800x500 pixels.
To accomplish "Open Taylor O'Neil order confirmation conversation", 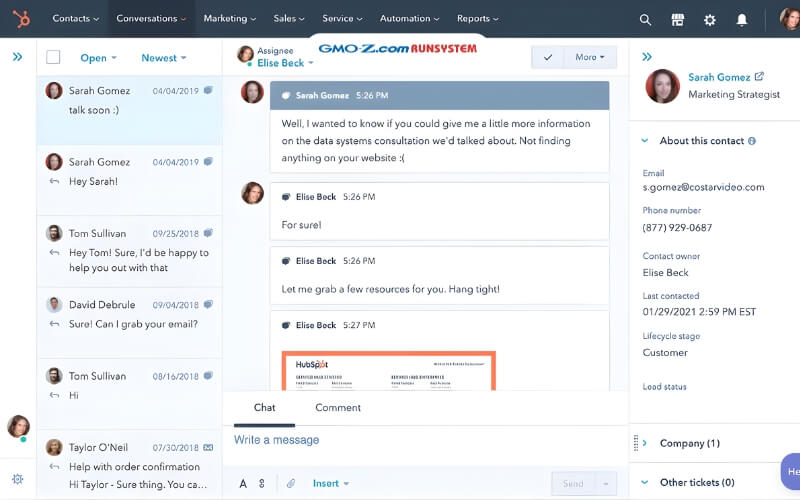I will (x=130, y=465).
